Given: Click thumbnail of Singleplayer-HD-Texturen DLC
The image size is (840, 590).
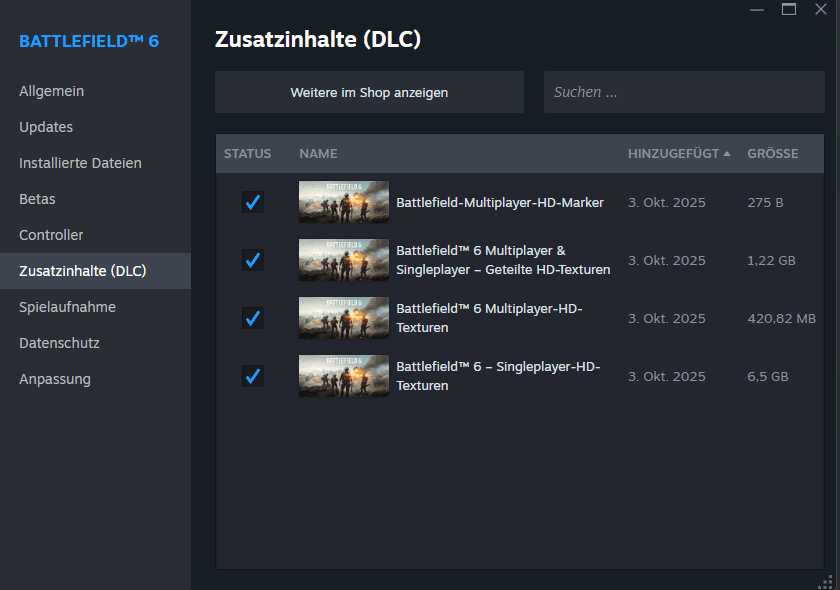Looking at the screenshot, I should click(x=344, y=376).
